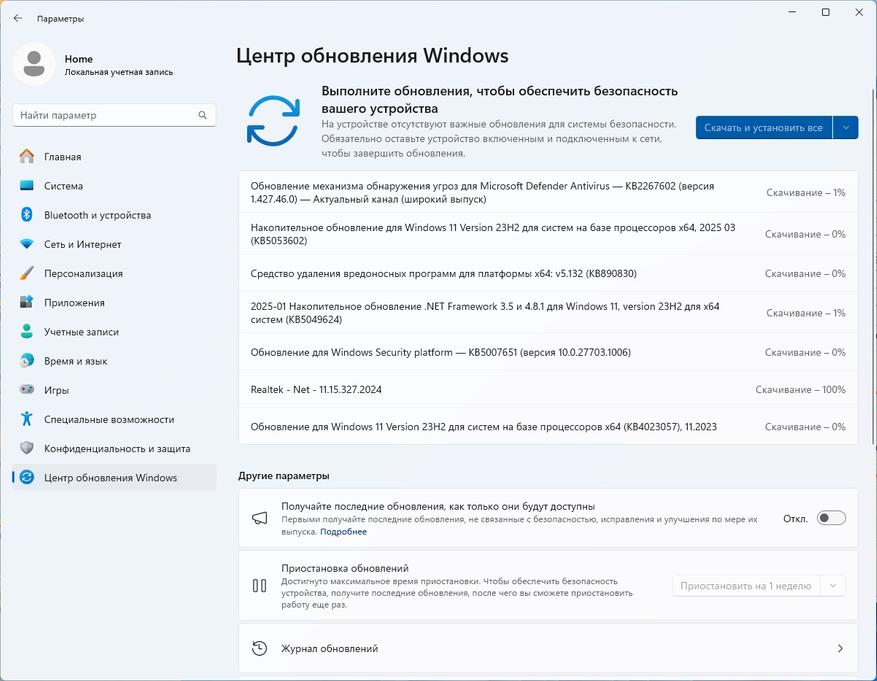
Task: Select 'Центр обновления Windows' in sidebar
Action: pyautogui.click(x=114, y=477)
